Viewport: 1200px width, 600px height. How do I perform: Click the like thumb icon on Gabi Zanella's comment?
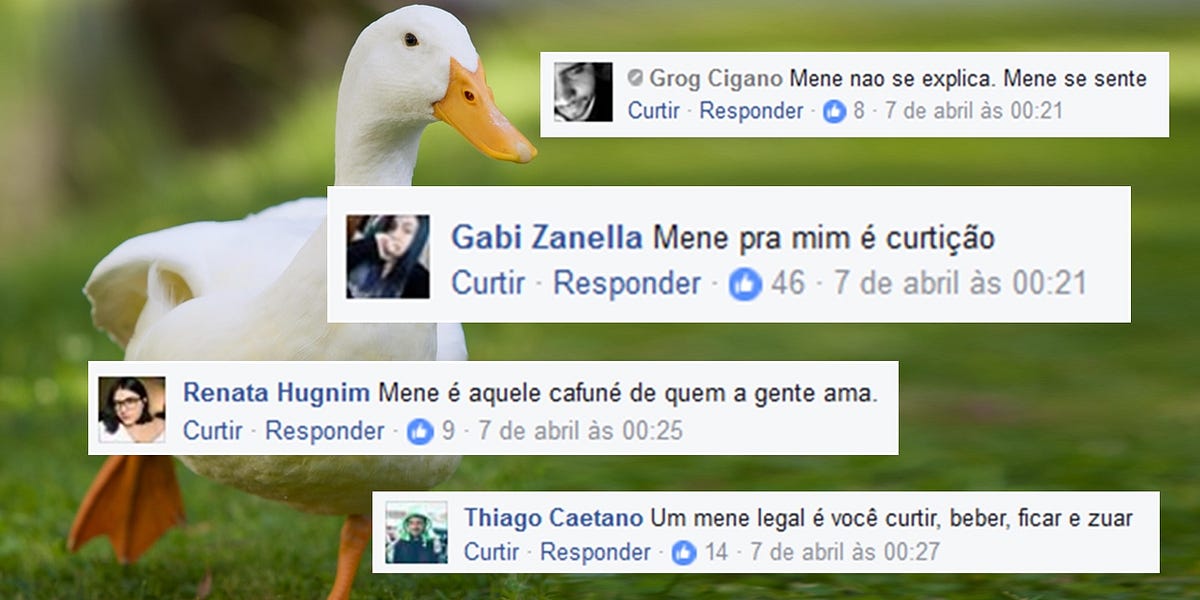coord(745,284)
